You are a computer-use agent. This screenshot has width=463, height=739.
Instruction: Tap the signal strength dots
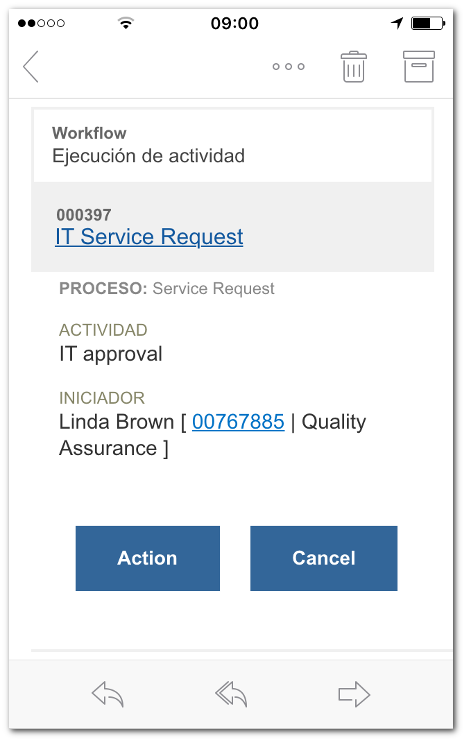41,23
